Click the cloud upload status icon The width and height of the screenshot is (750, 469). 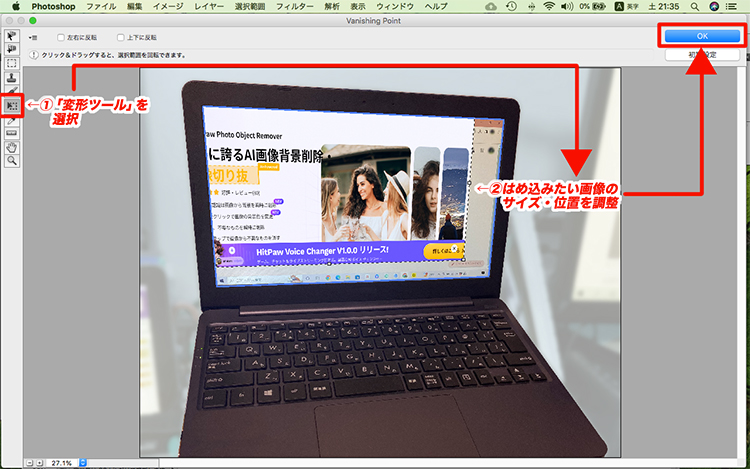(491, 6)
